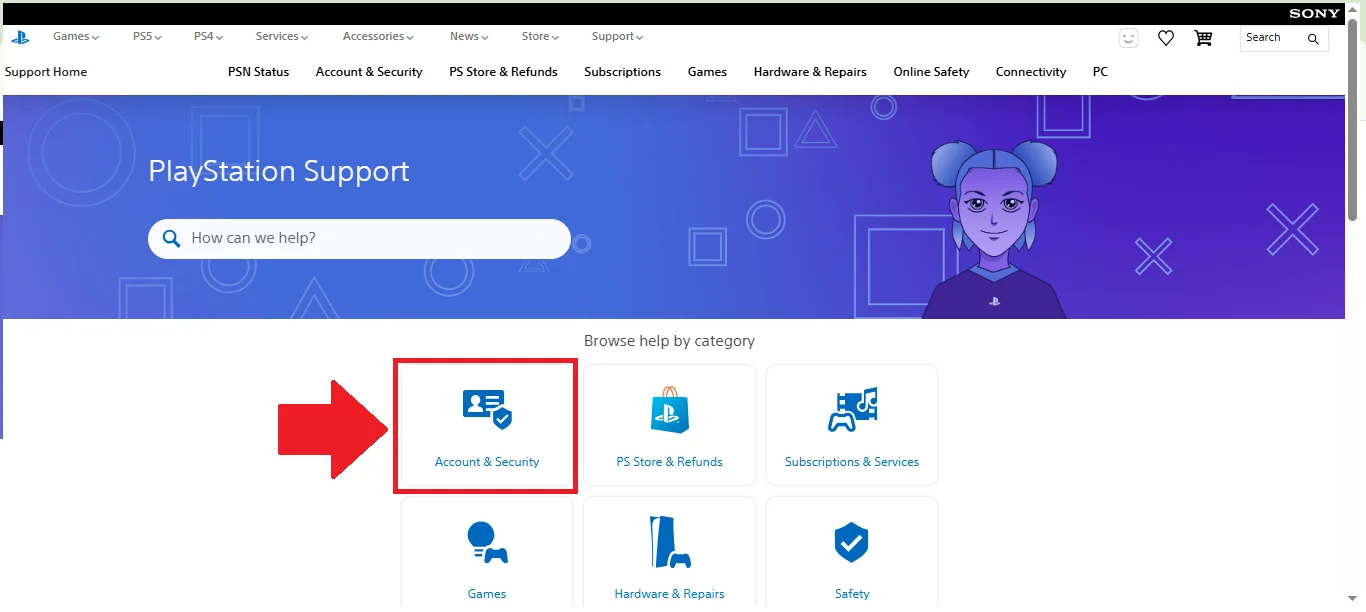The image size is (1366, 612).
Task: Open Subscriptions in the support nav
Action: 622,72
